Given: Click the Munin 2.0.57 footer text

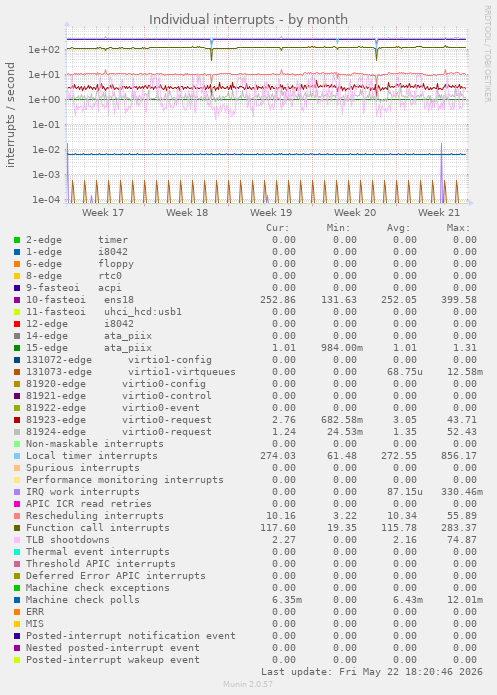Looking at the screenshot, I should pos(248,684).
